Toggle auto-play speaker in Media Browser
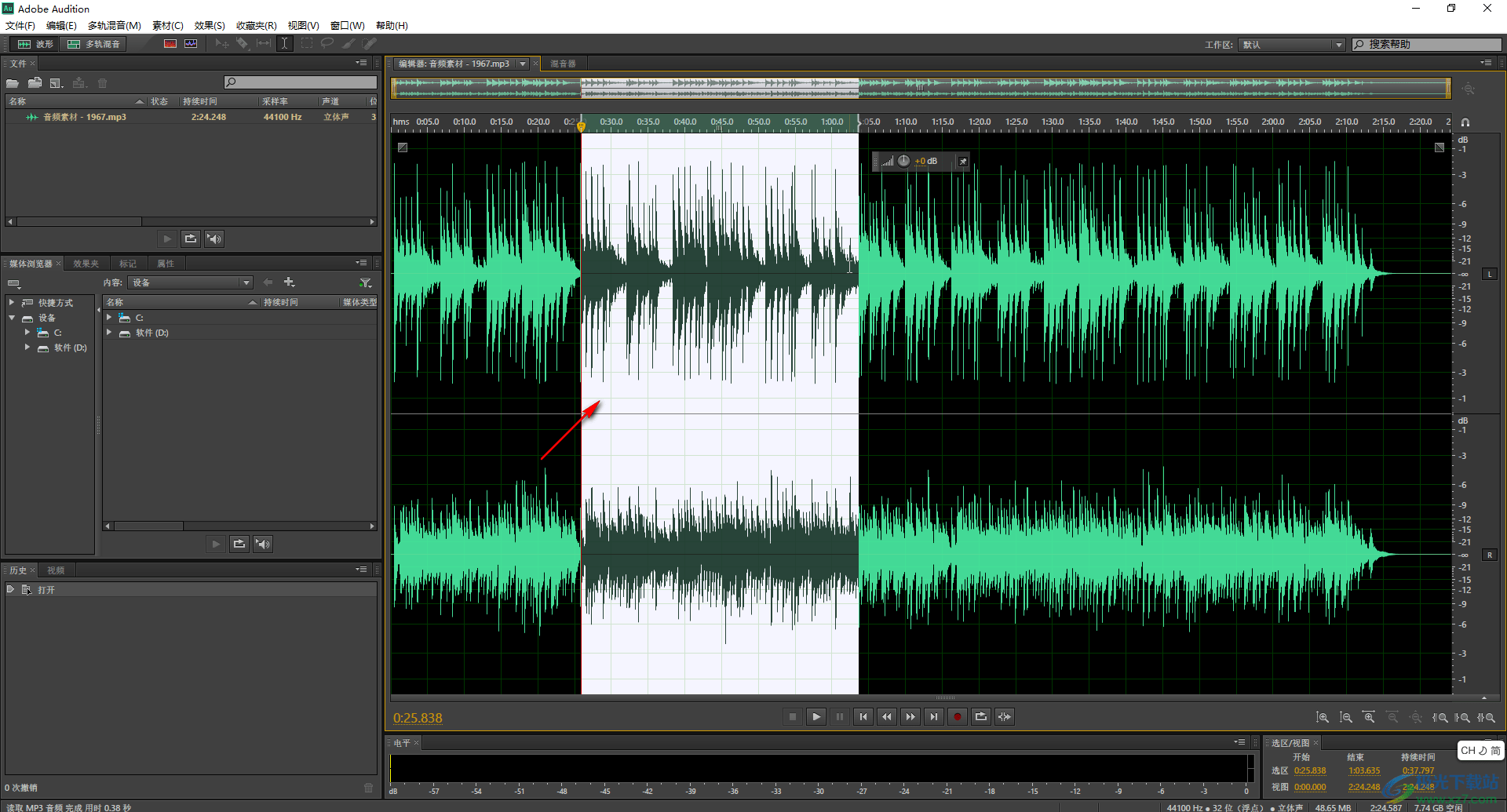This screenshot has height=812, width=1507. 263,544
